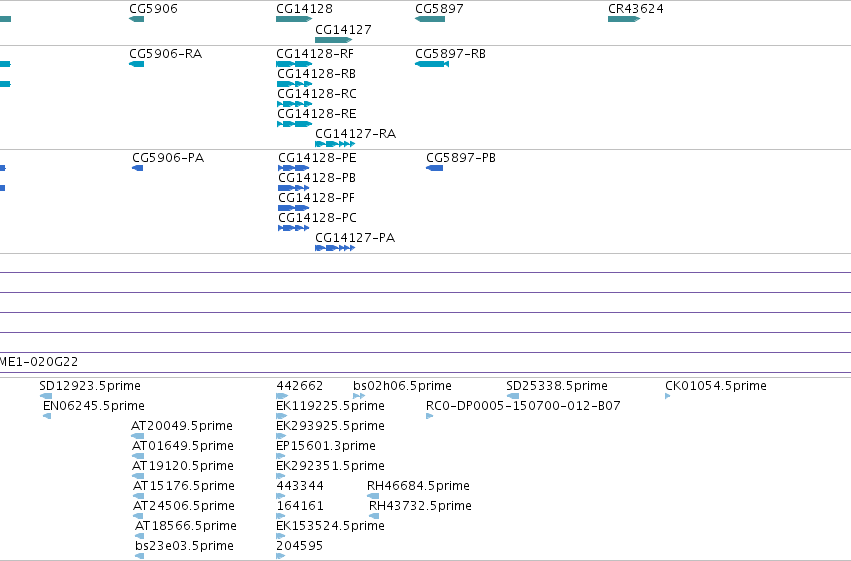Screen dimensions: 851x561
Task: Click the CG14127-RA transcript glyph
Action: [335, 144]
